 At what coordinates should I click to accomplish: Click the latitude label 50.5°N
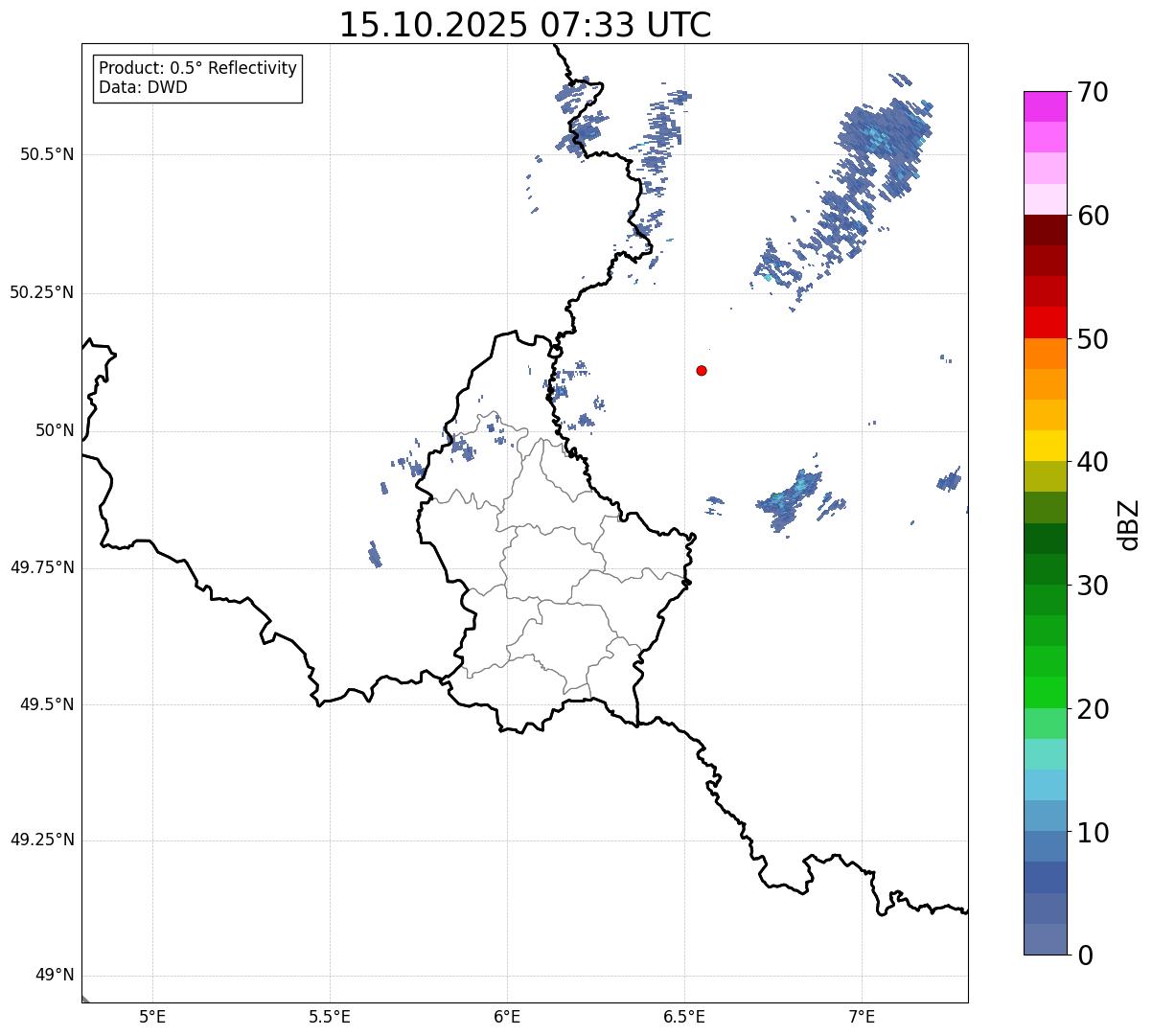(x=46, y=154)
